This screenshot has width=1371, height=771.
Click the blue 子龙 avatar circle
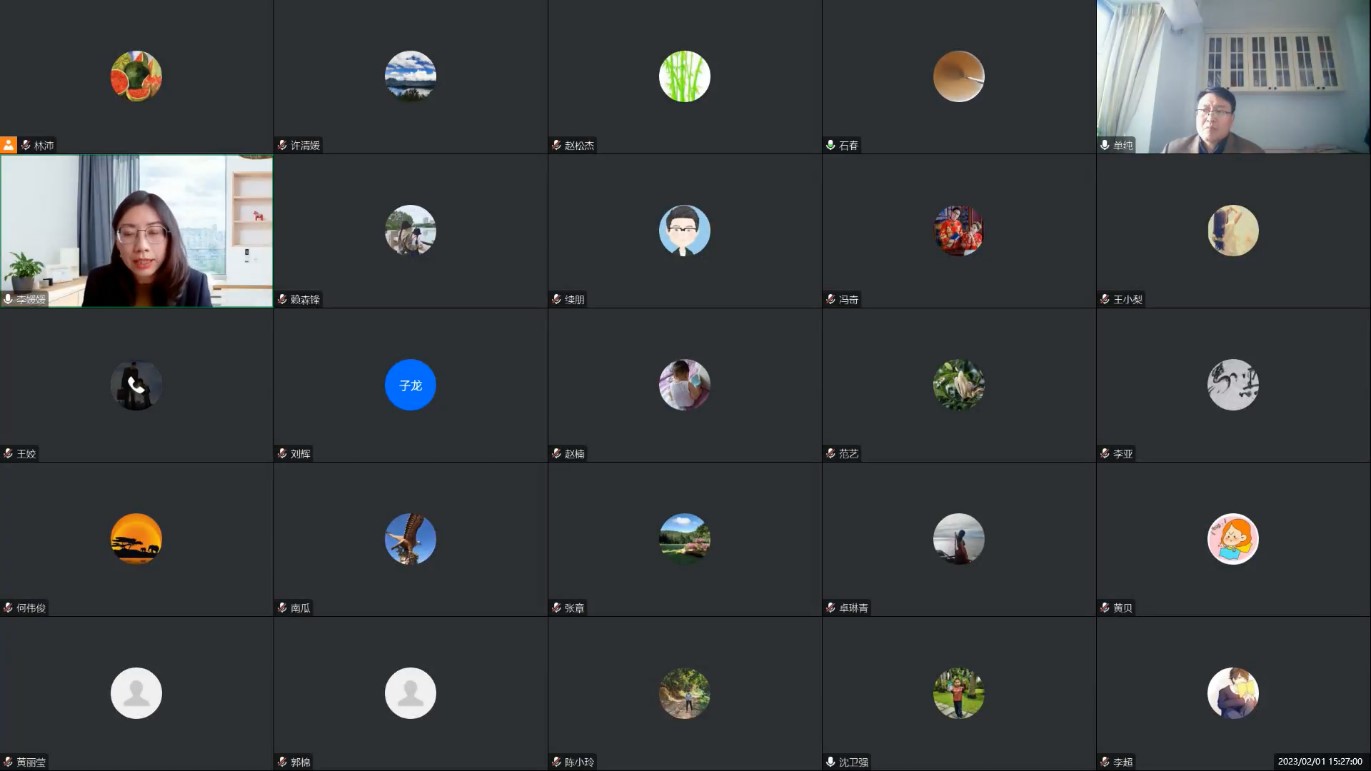(410, 385)
